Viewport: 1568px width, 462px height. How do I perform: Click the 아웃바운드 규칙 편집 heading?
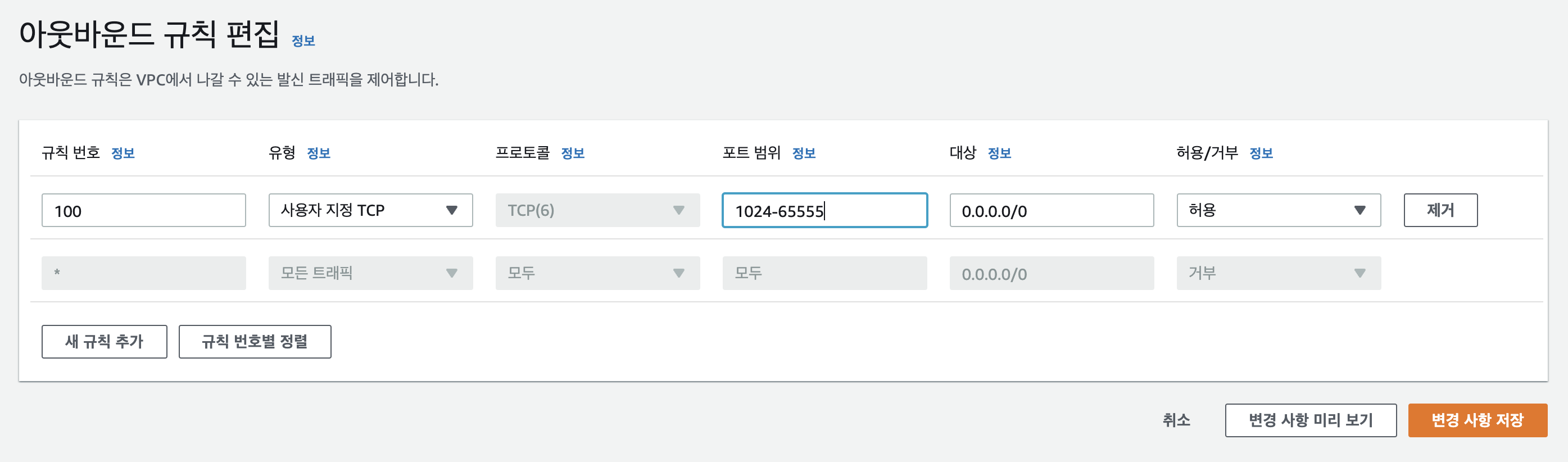pos(149,34)
